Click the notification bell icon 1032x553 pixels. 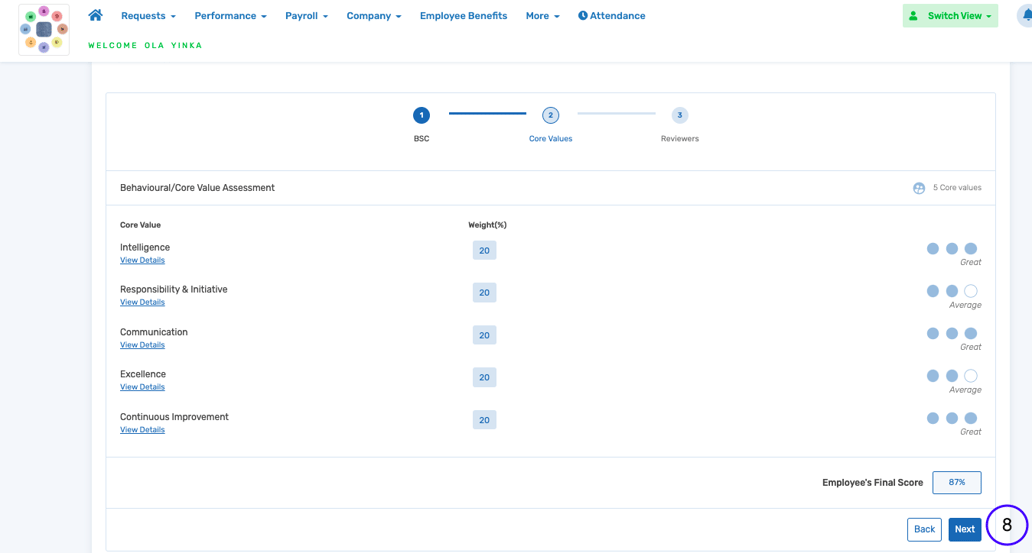[1025, 16]
